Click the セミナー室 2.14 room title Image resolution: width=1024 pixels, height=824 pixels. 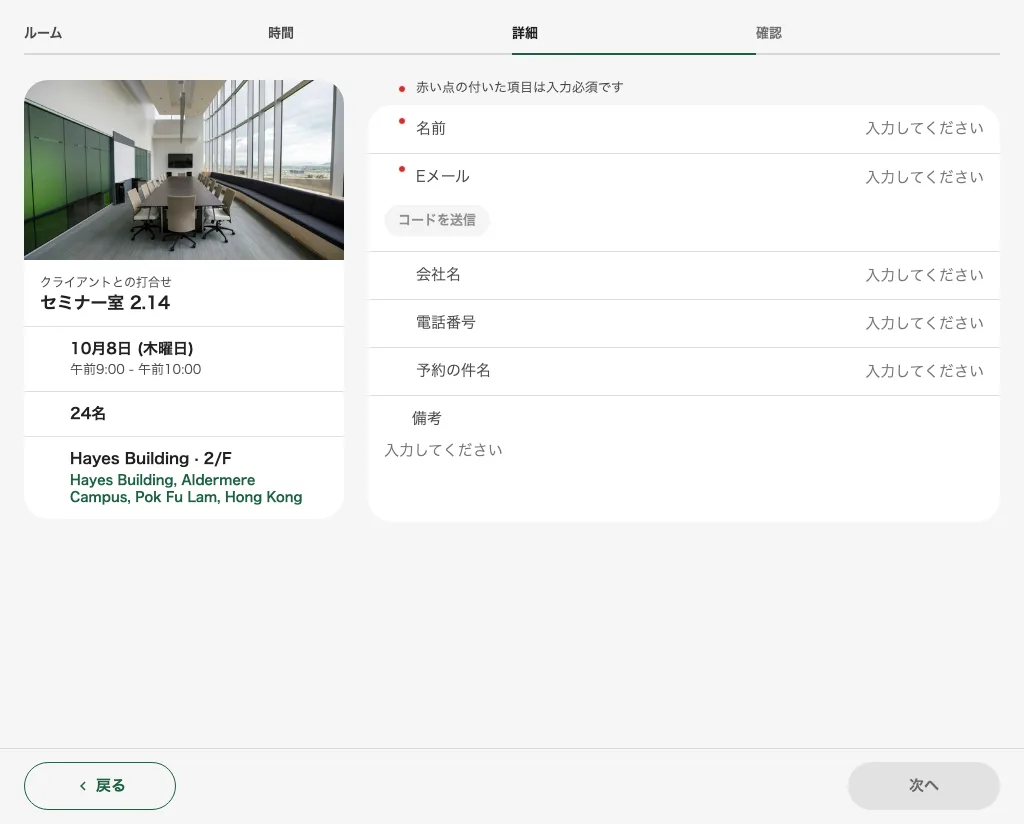[105, 302]
